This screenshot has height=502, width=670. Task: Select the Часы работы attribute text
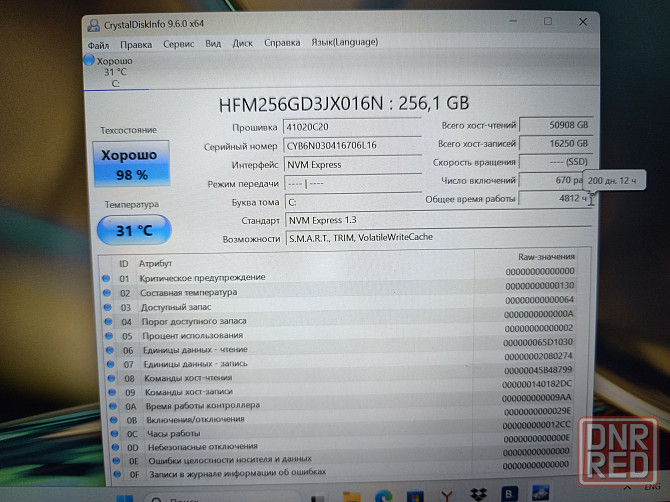coord(173,434)
